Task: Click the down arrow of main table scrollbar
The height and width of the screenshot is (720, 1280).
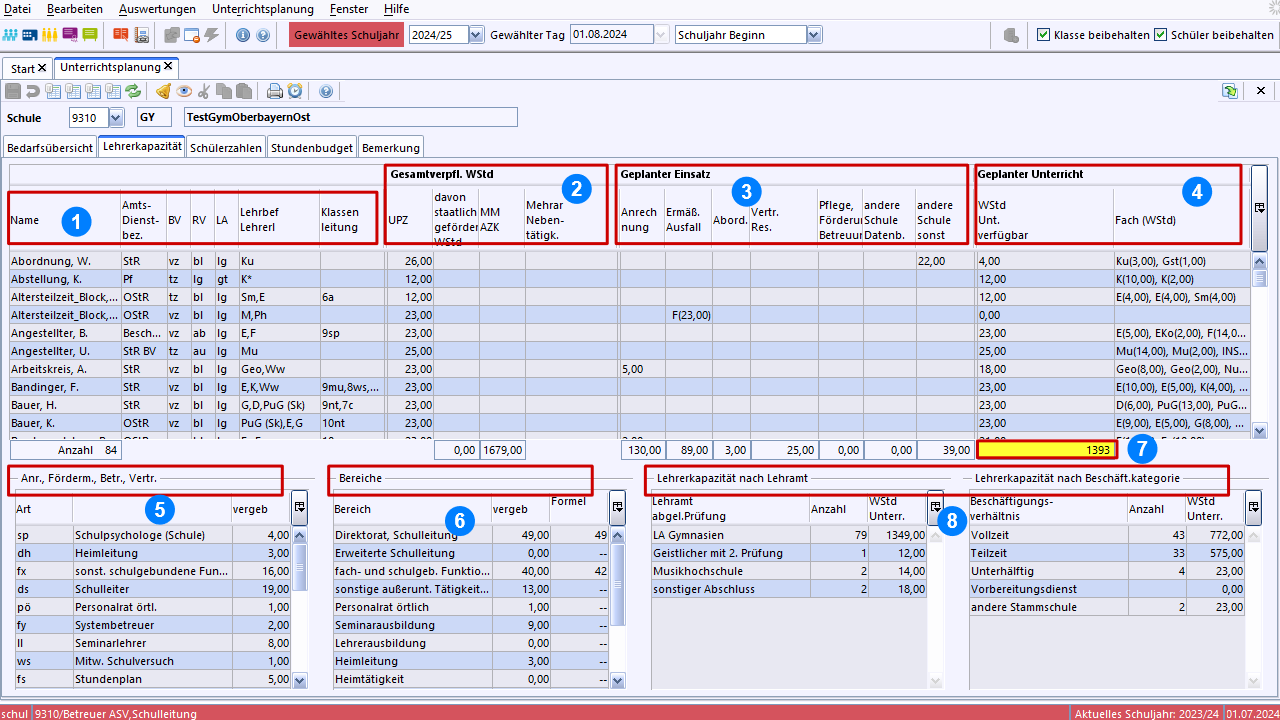Action: (1260, 430)
